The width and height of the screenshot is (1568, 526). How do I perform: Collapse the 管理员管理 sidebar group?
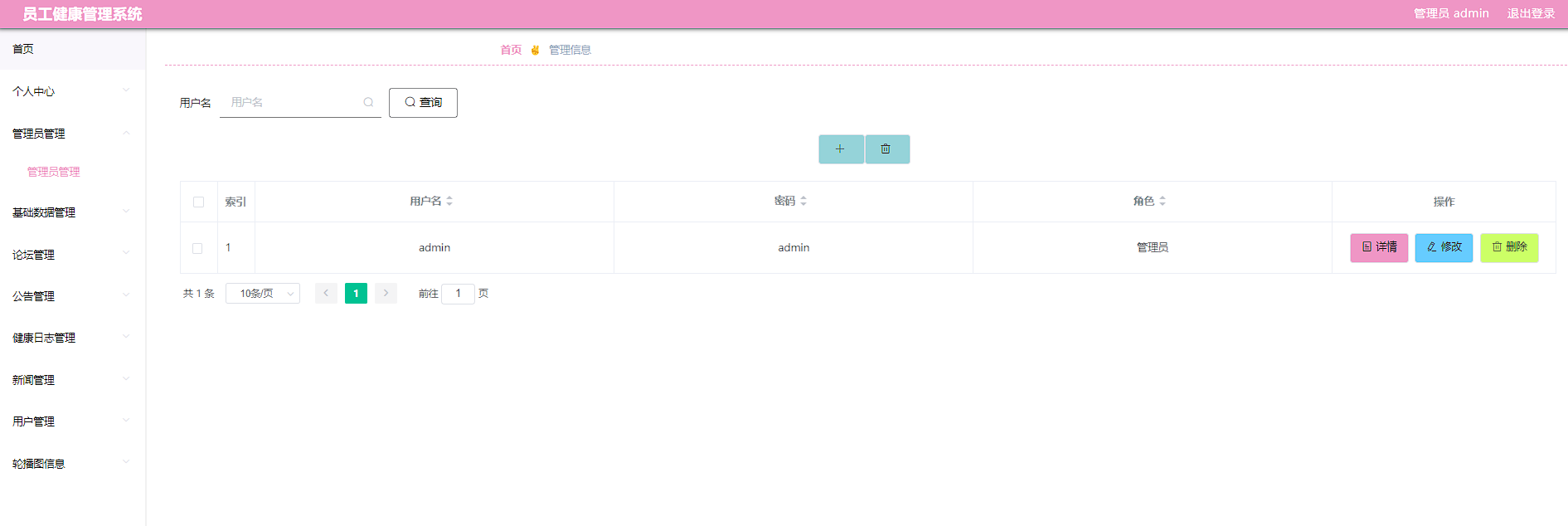pyautogui.click(x=73, y=134)
